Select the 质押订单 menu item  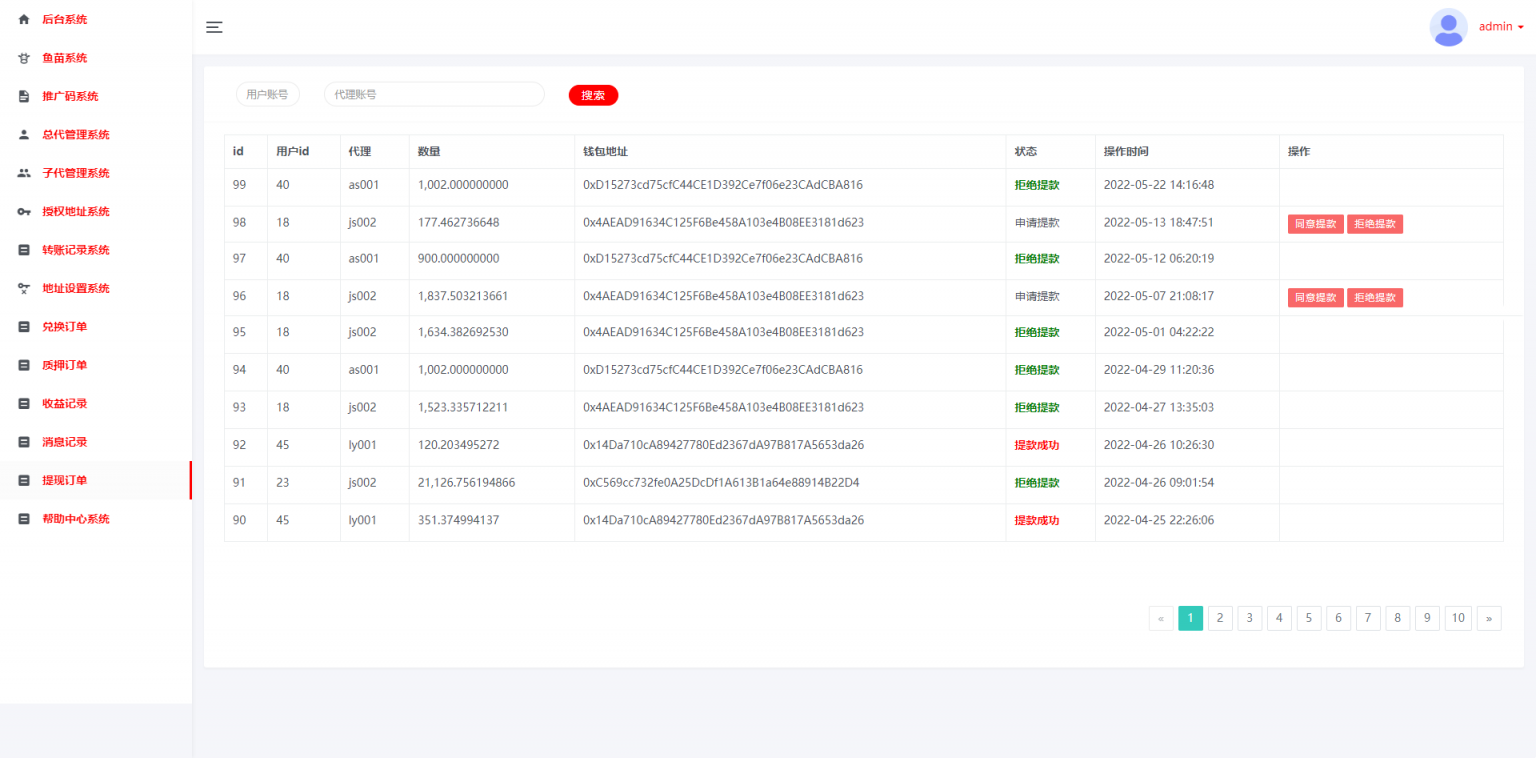point(64,365)
